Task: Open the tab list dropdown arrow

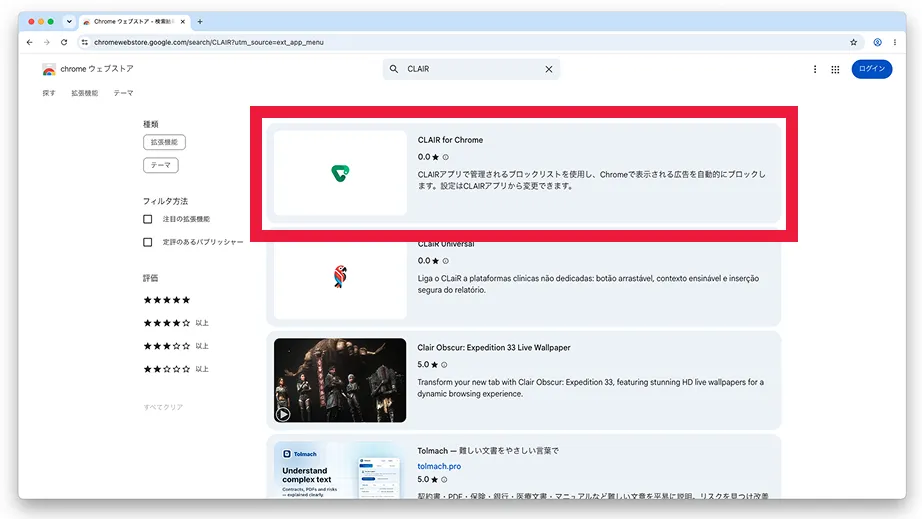Action: (x=69, y=22)
